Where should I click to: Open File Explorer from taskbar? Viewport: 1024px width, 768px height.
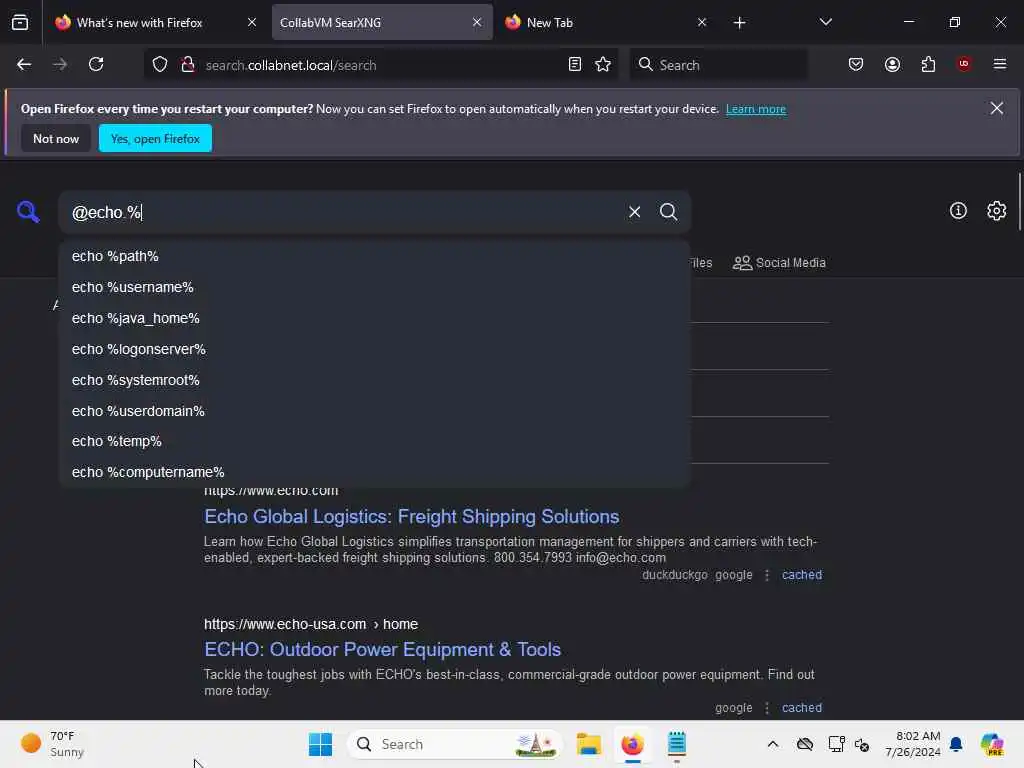click(588, 744)
